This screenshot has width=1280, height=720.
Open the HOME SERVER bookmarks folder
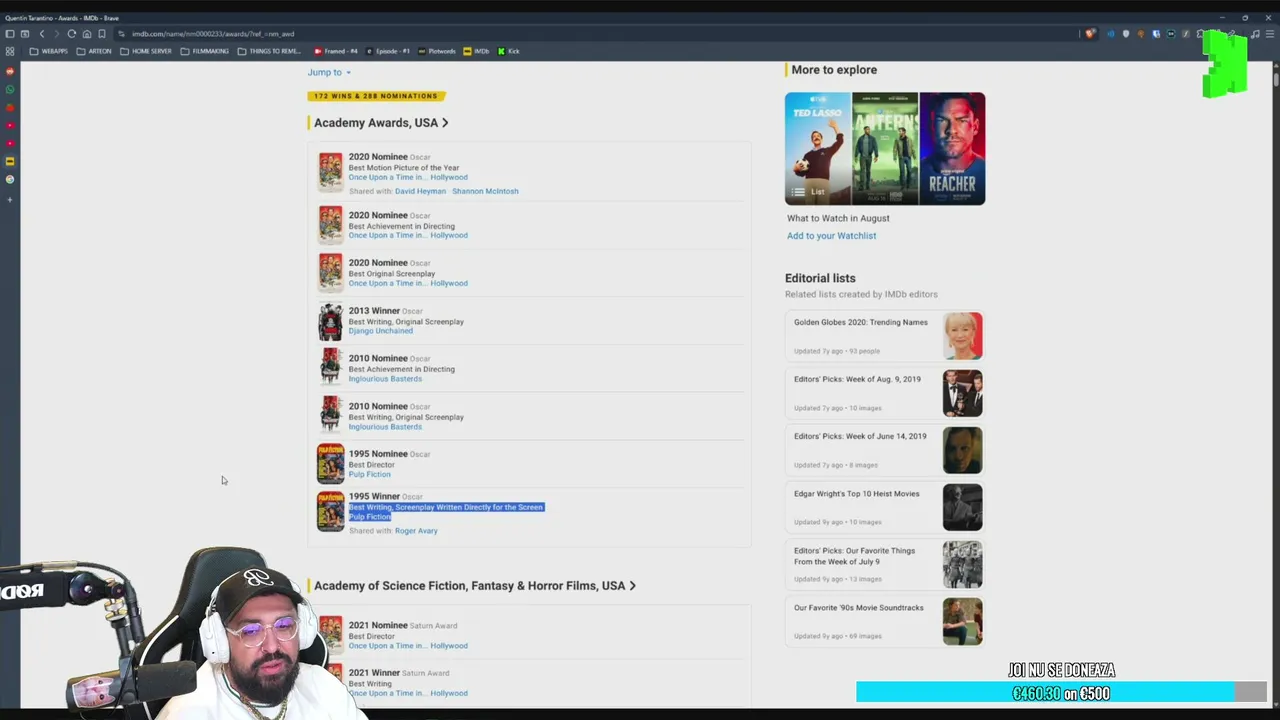tap(146, 51)
